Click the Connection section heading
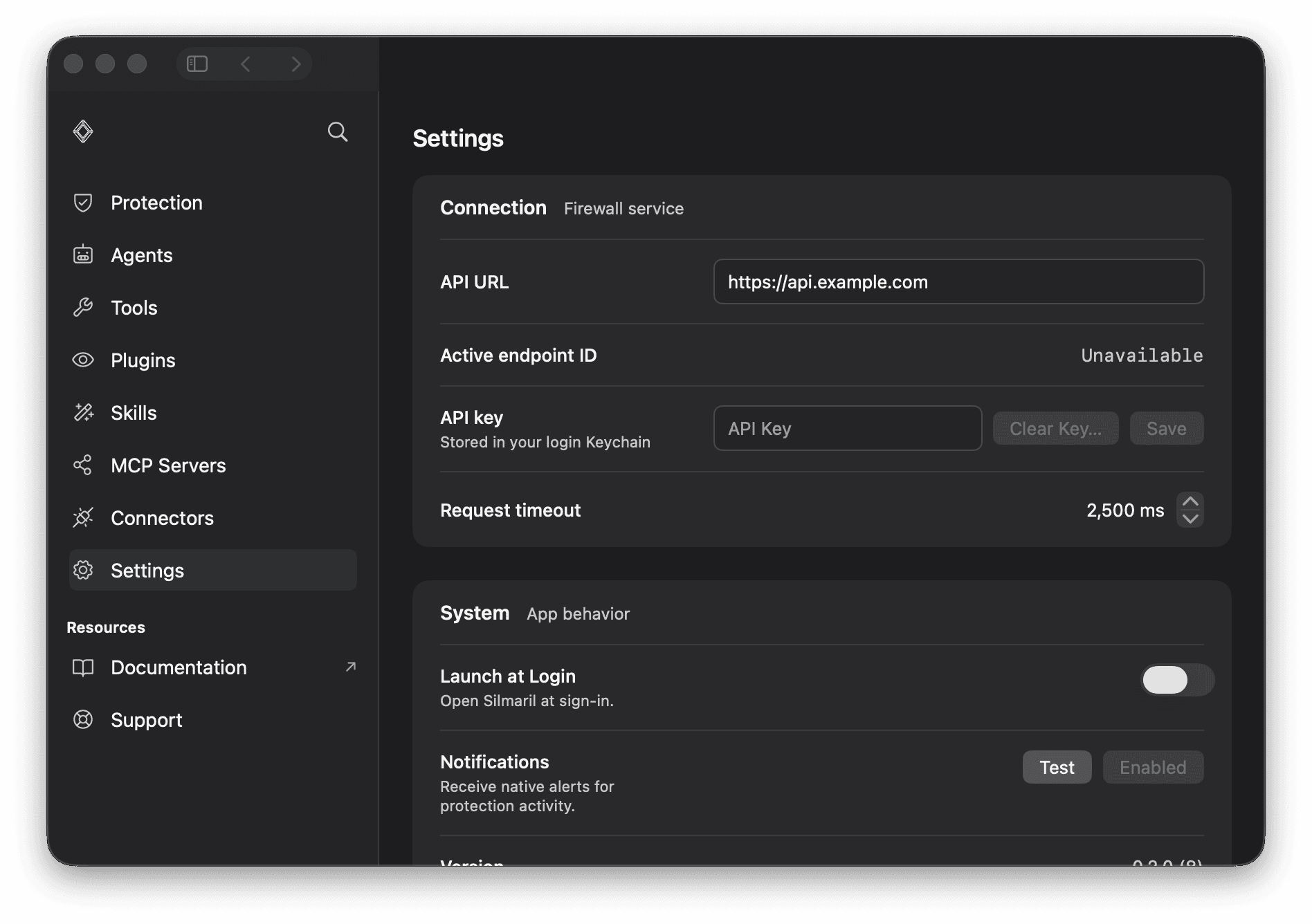 [x=493, y=207]
